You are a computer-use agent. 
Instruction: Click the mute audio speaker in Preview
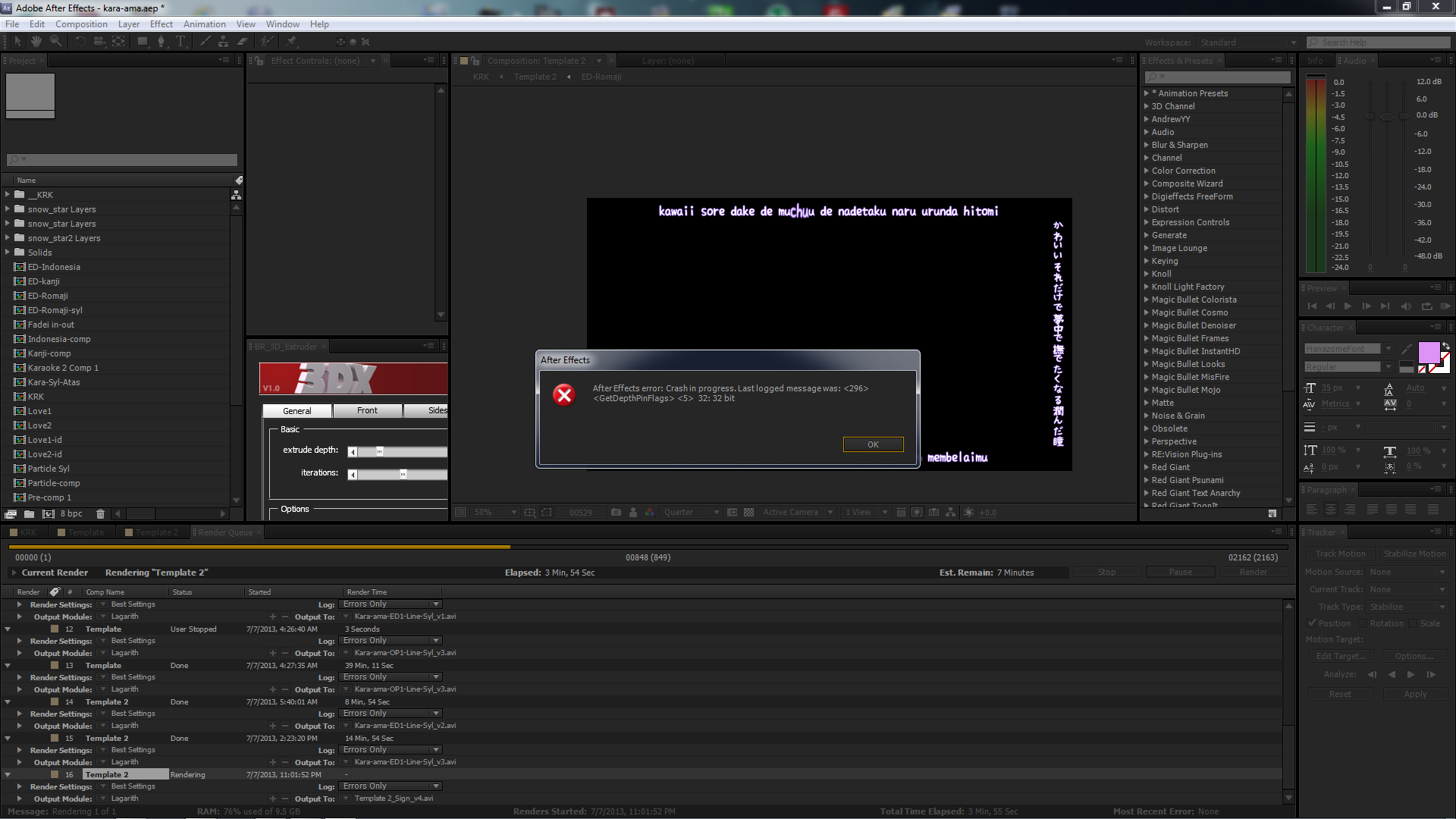point(1406,306)
